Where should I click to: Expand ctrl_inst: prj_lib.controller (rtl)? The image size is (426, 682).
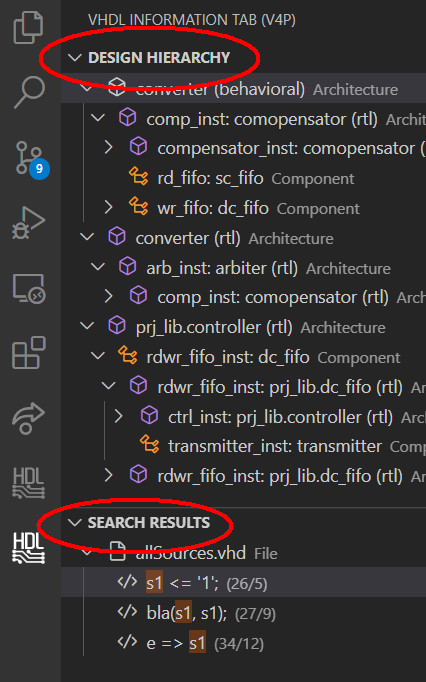coord(119,416)
